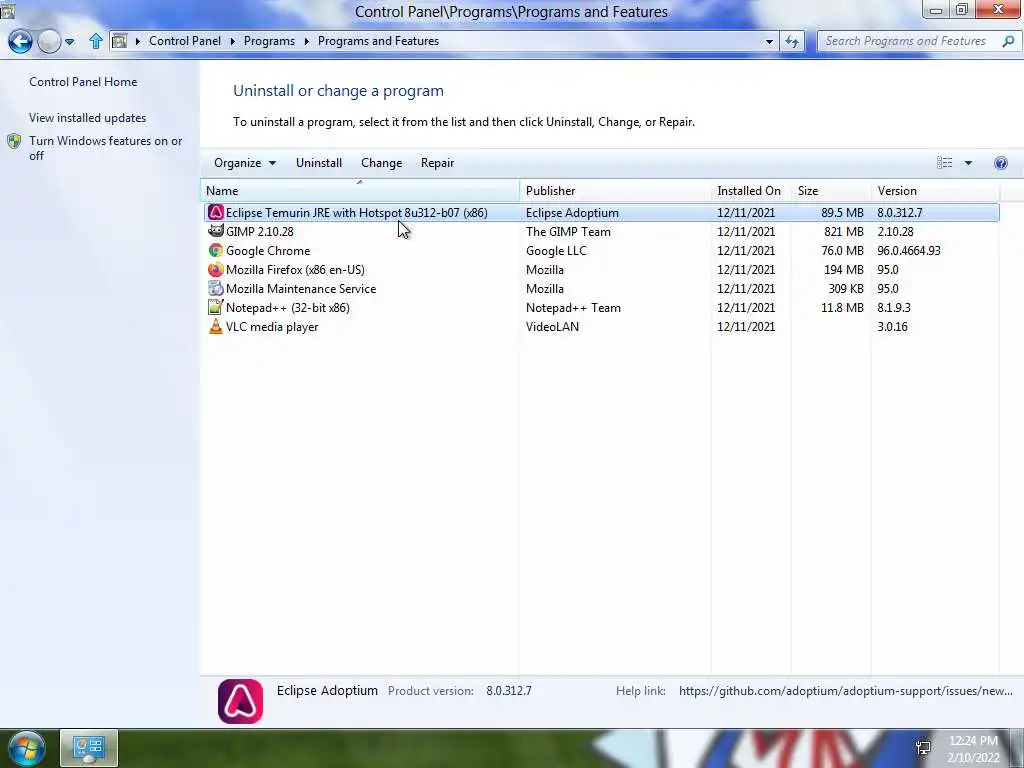The width and height of the screenshot is (1024, 768).
Task: Click the Notepad++ icon in list
Action: click(216, 308)
